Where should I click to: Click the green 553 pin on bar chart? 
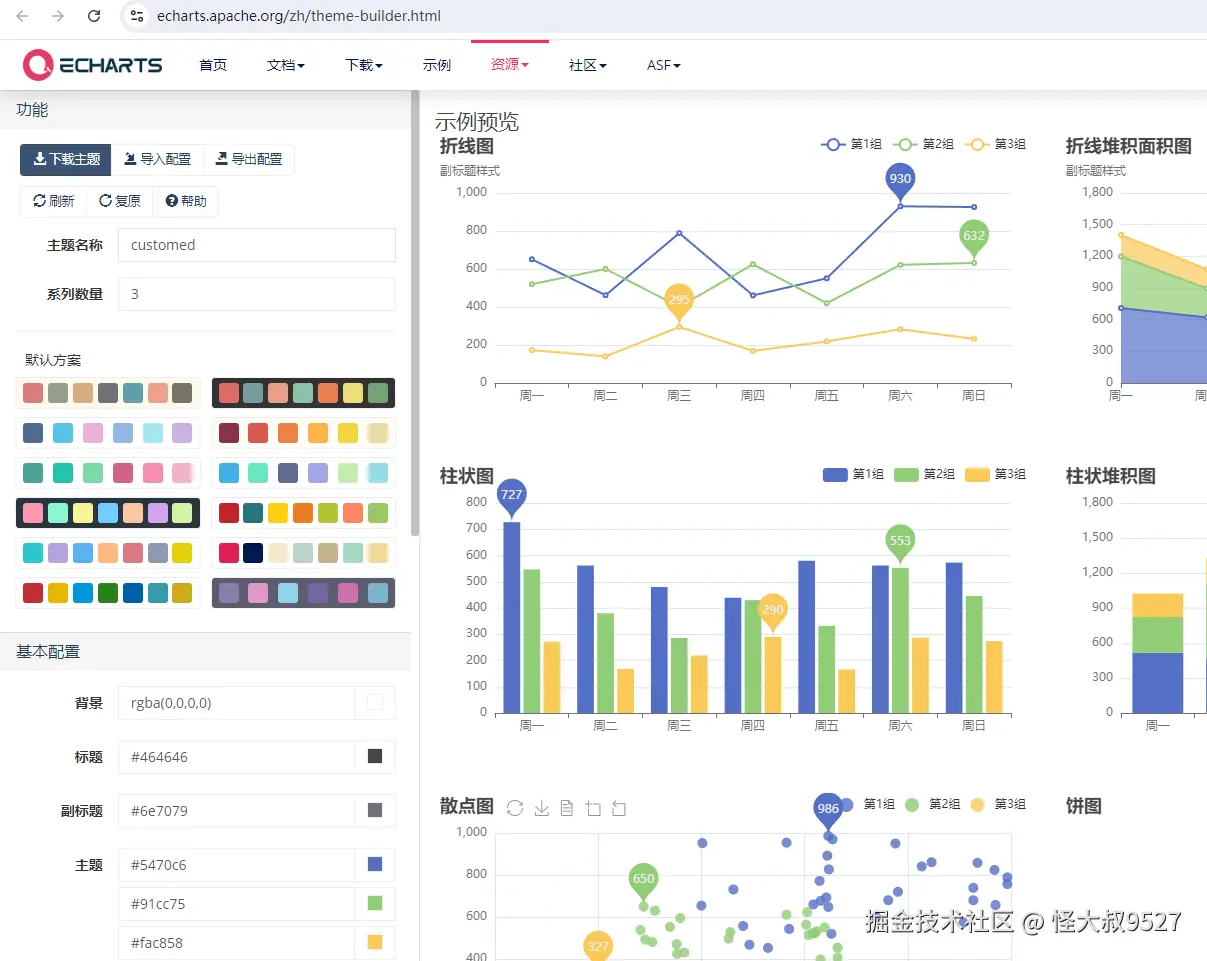900,541
